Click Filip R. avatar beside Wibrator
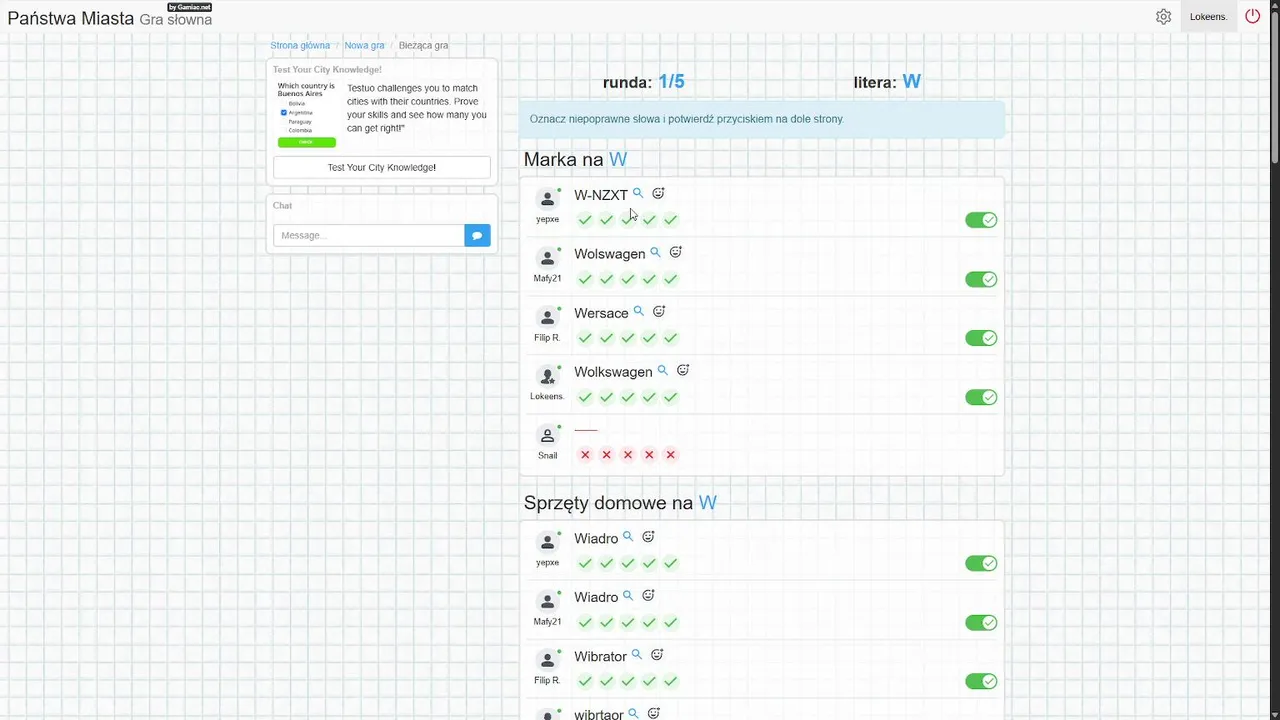 pyautogui.click(x=547, y=660)
